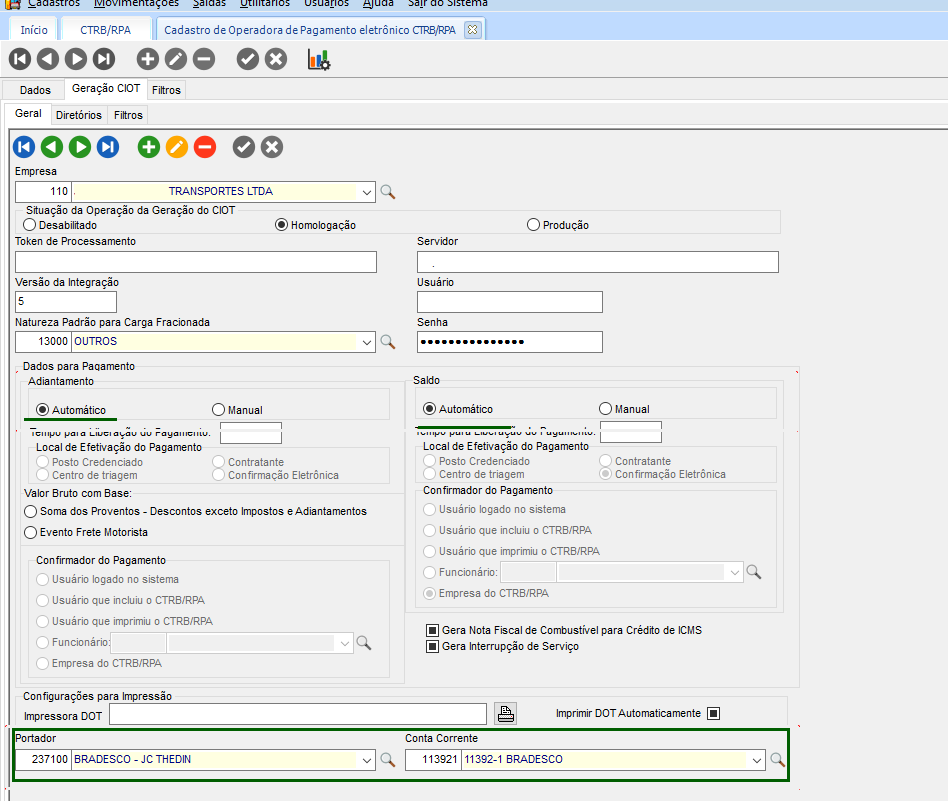Click the green add record button
Screen dimensions: 948x801
tap(149, 148)
